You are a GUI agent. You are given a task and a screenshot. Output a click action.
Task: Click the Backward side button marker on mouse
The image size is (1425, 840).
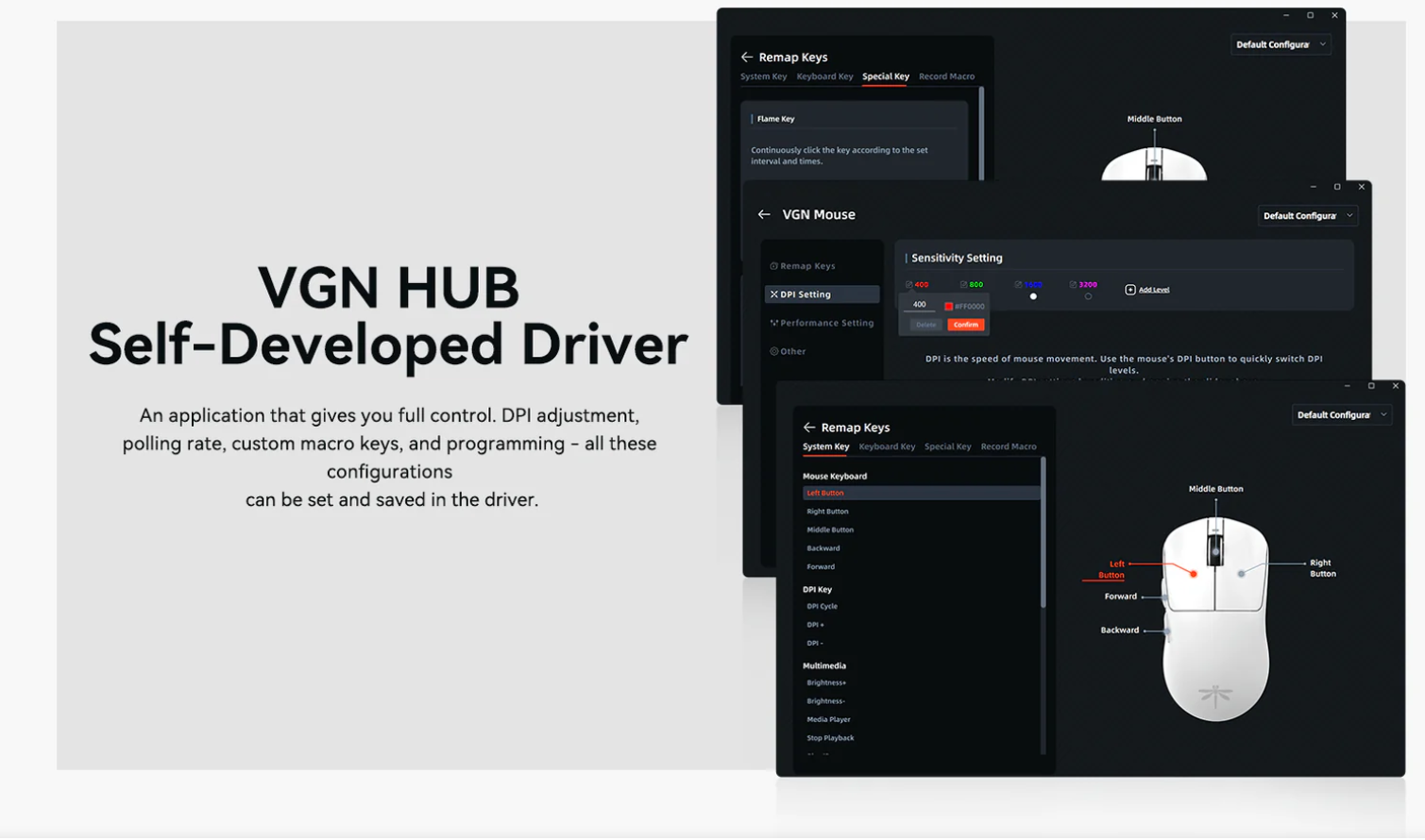(x=1168, y=630)
